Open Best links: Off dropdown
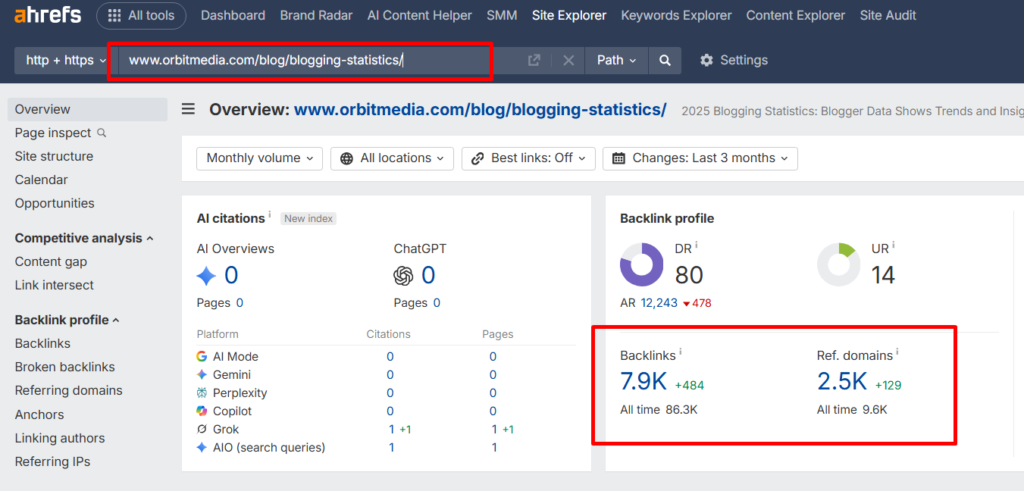This screenshot has height=491, width=1024. click(528, 158)
